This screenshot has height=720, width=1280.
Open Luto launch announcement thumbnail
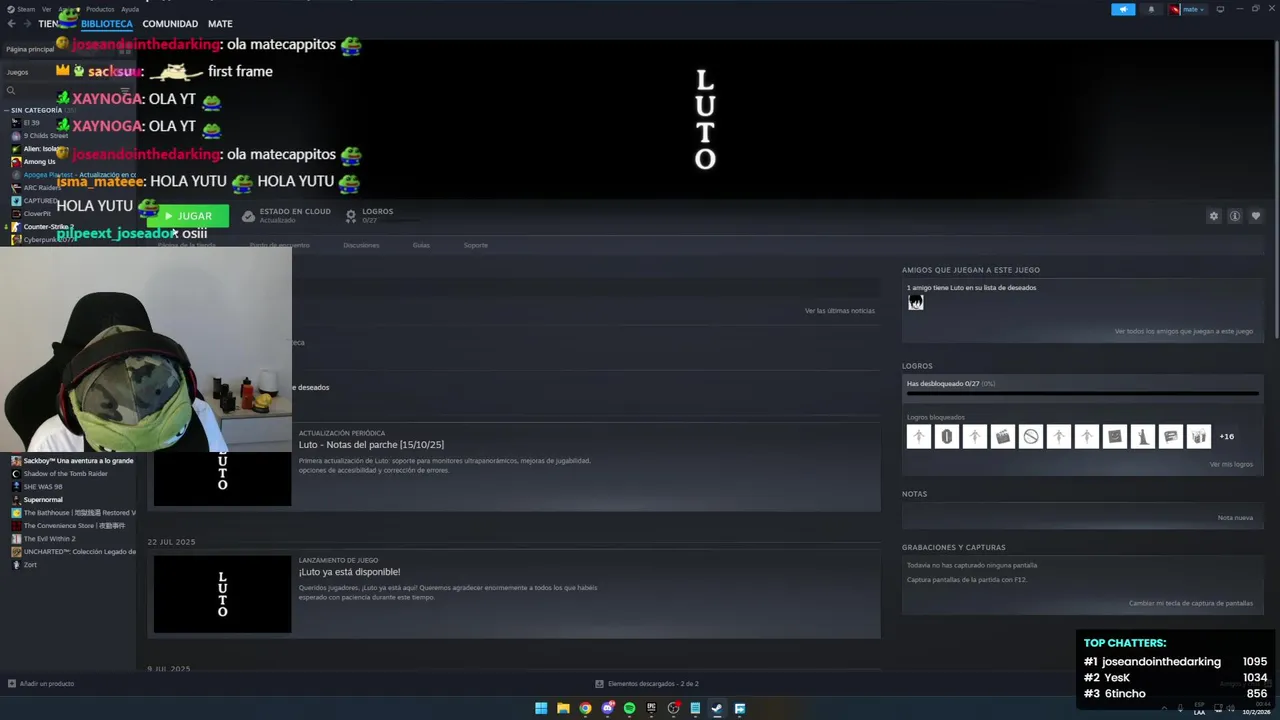click(222, 595)
